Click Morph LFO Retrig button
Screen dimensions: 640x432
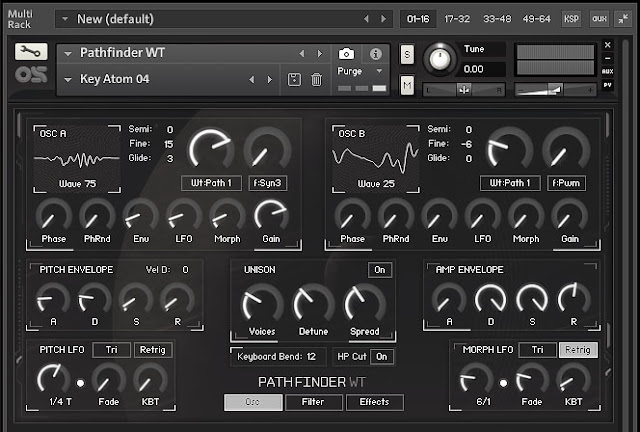click(578, 350)
